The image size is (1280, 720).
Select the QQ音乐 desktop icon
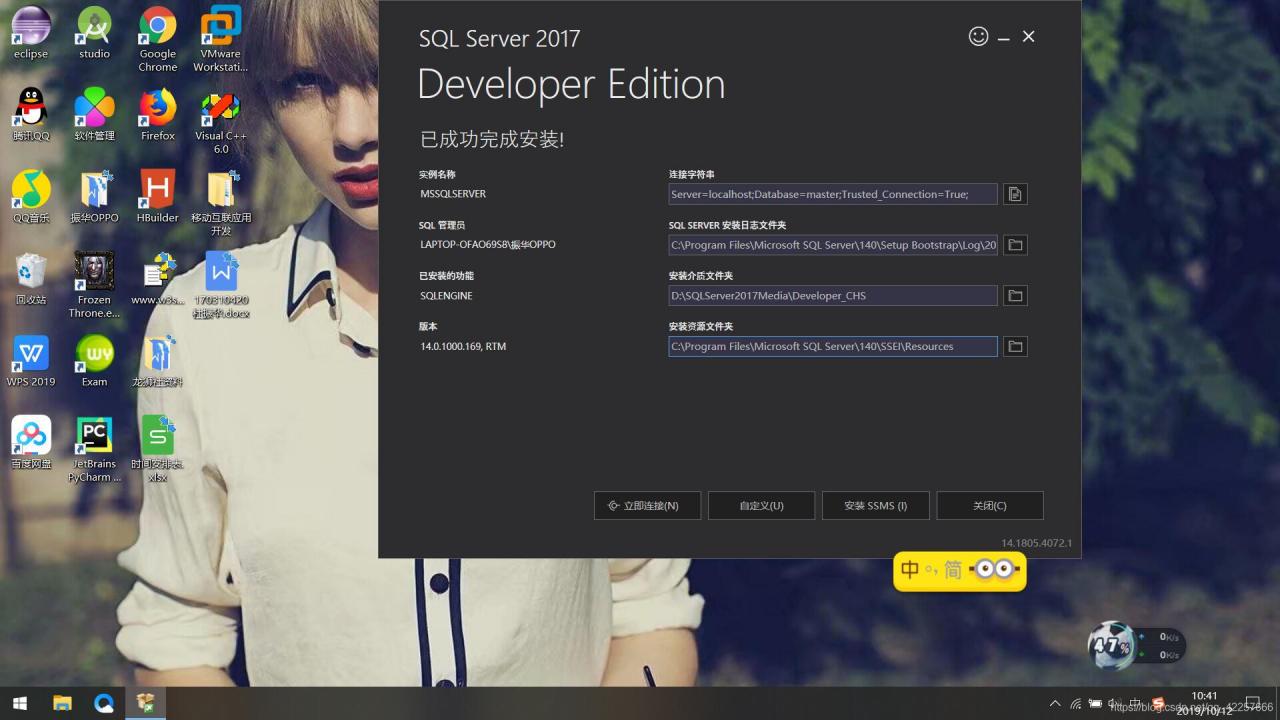pos(31,196)
